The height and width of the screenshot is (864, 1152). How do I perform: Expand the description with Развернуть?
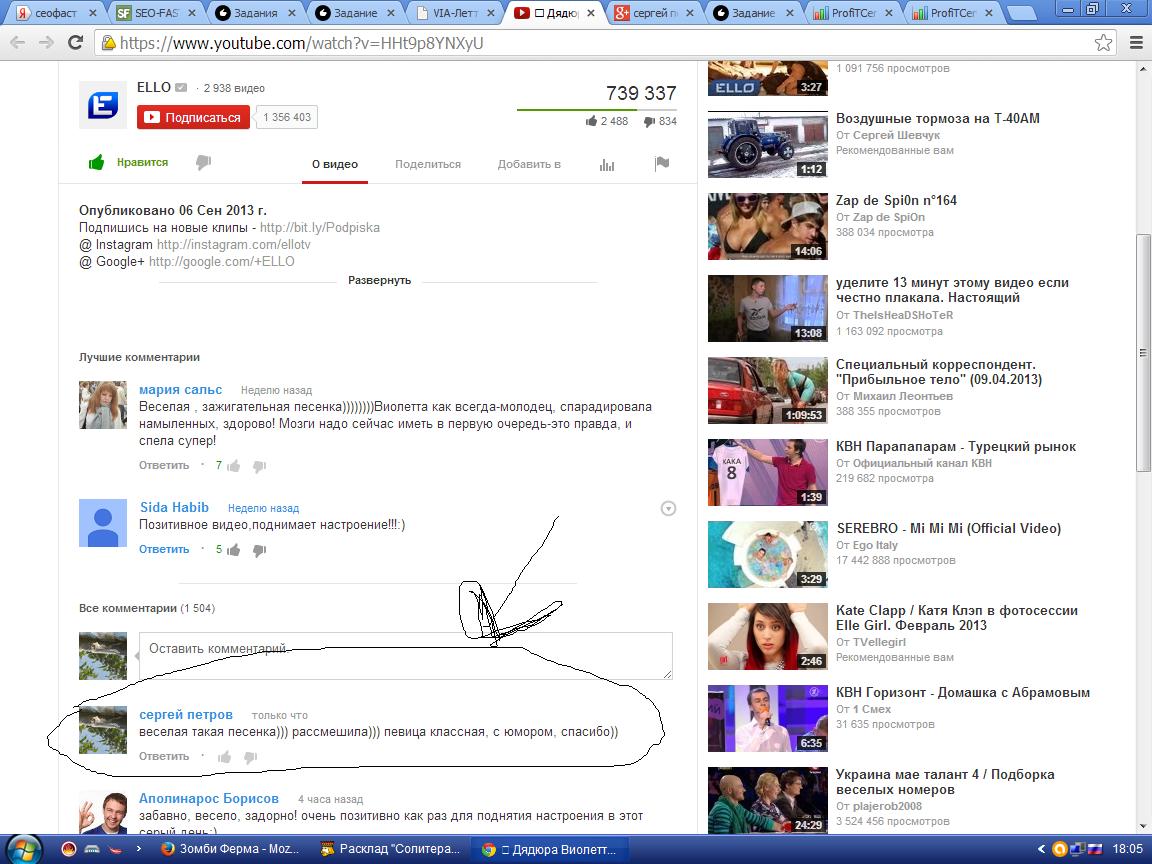click(379, 281)
